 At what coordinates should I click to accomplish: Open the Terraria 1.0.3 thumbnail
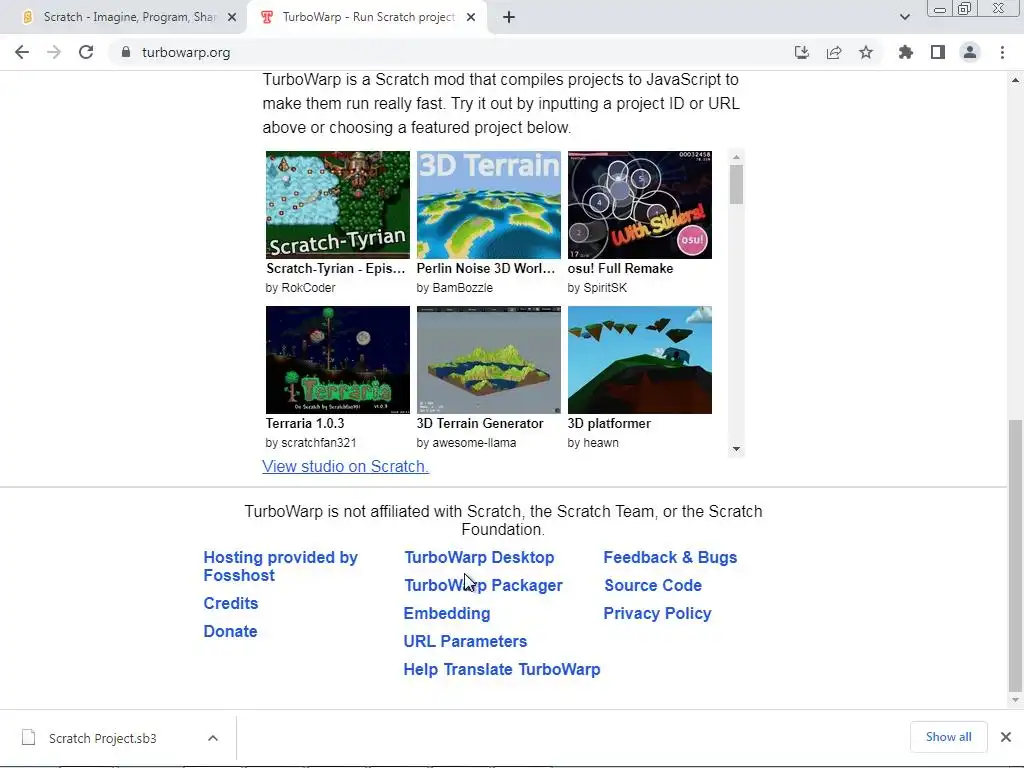[x=338, y=360]
